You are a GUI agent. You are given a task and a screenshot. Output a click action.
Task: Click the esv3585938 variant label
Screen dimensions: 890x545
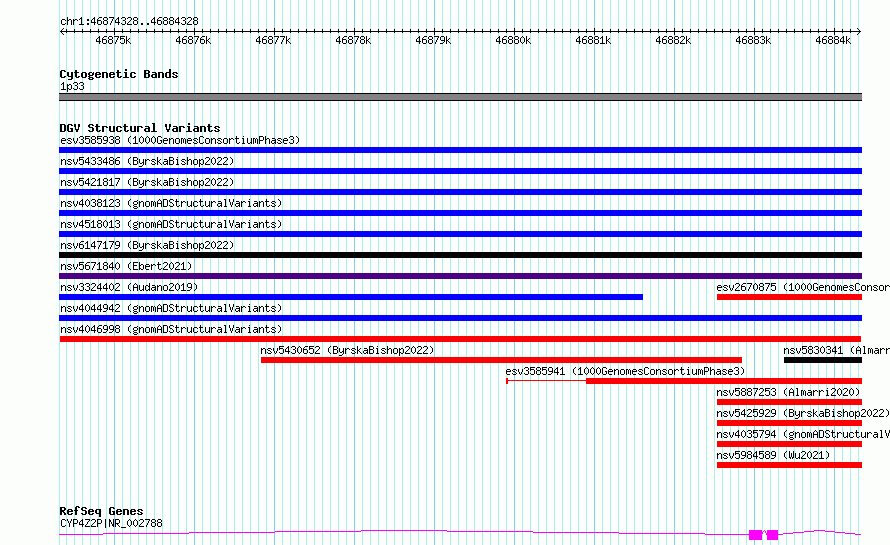[180, 140]
